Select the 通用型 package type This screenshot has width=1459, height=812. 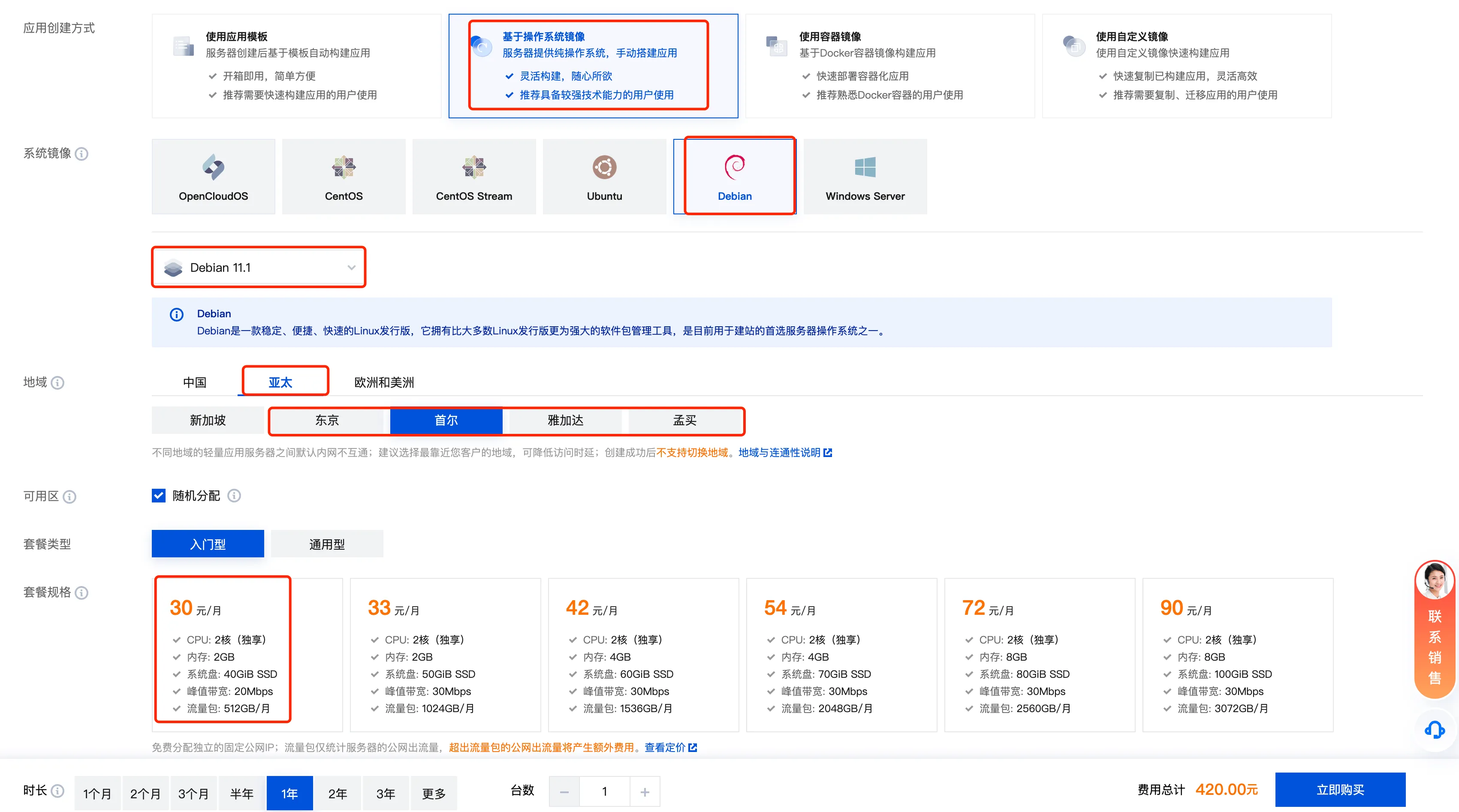tap(327, 544)
